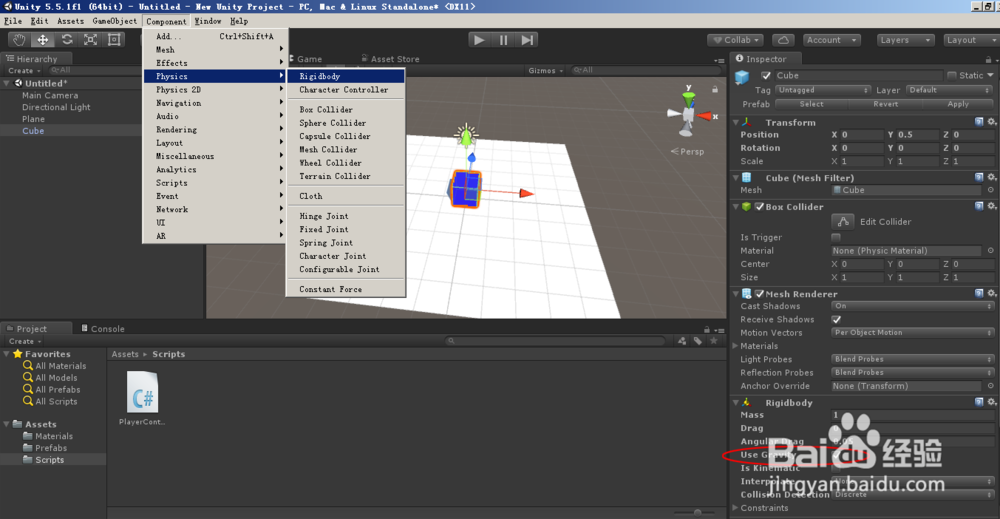Click the Edit Collider icon button
The image size is (1000, 519).
click(842, 221)
